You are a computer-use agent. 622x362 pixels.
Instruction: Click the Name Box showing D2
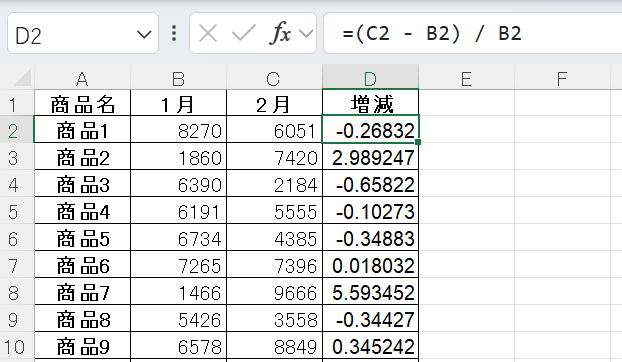pos(83,33)
